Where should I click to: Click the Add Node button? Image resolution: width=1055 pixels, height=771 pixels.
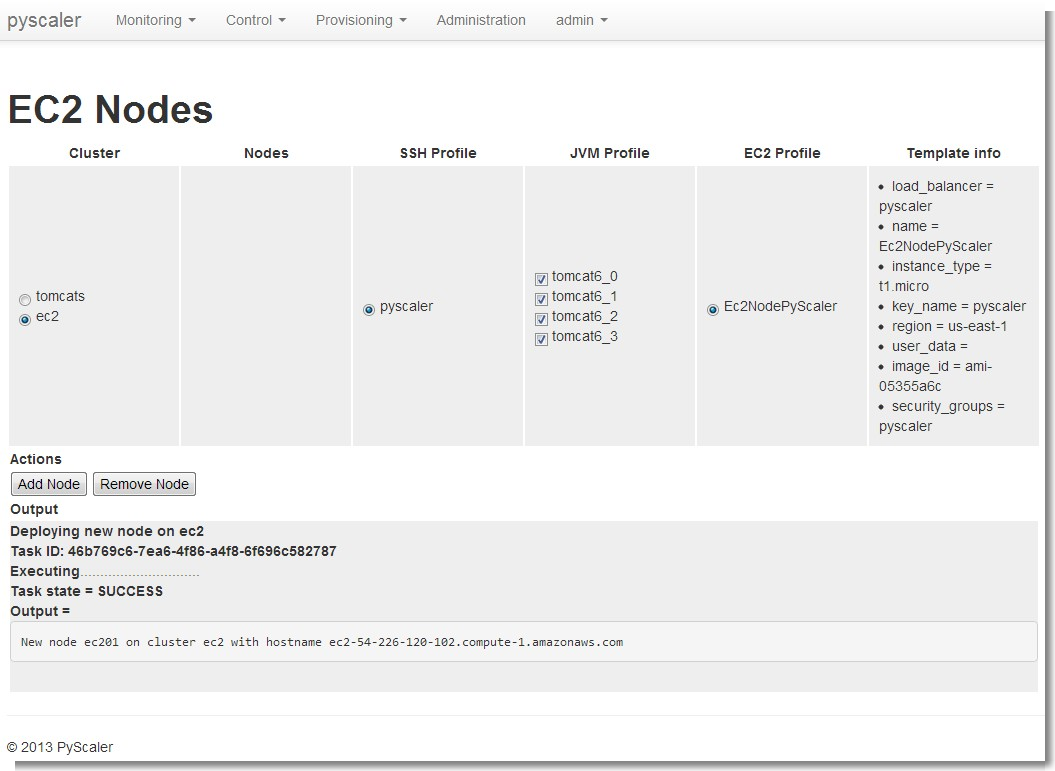click(49, 484)
